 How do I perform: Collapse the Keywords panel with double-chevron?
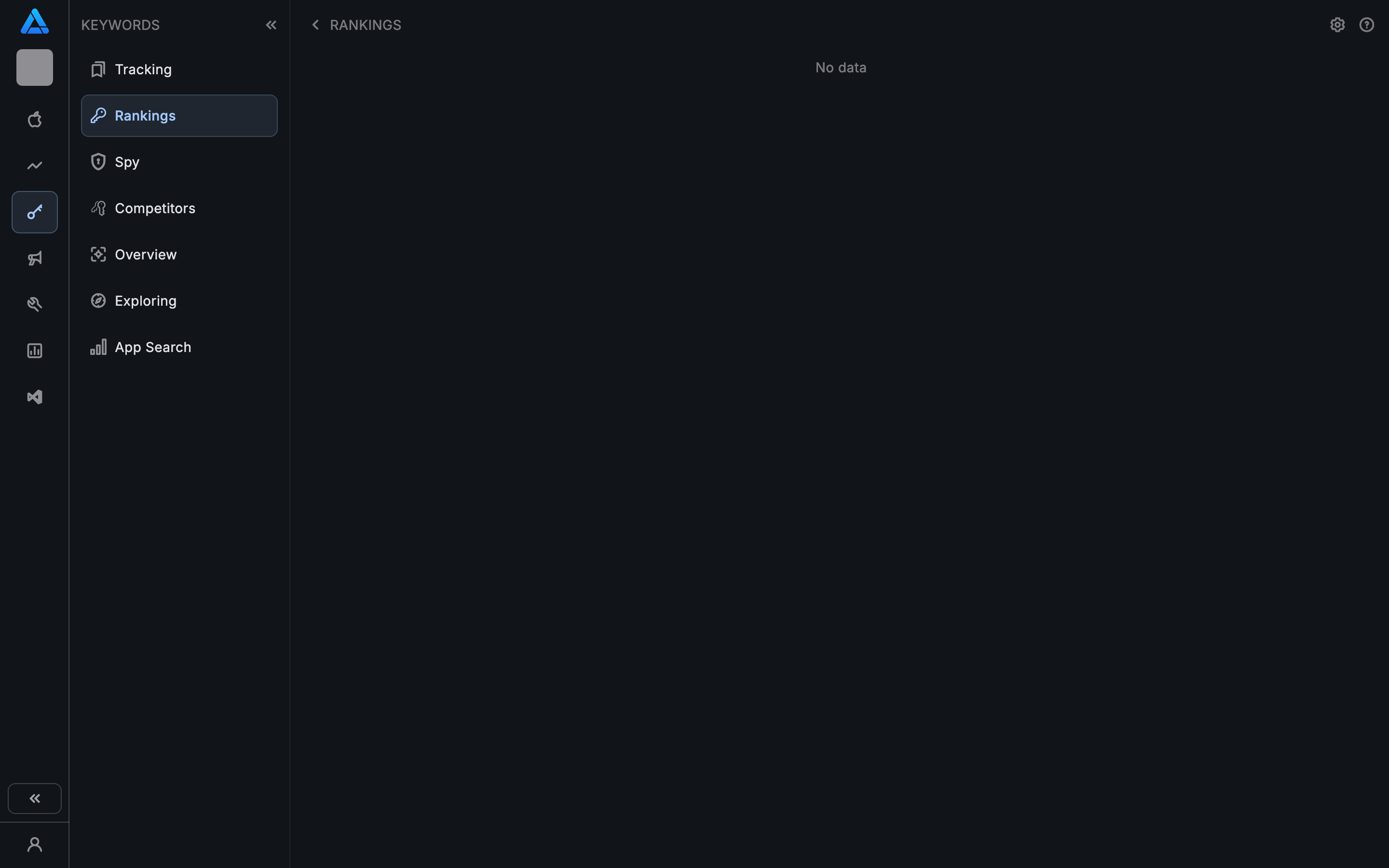pos(272,25)
